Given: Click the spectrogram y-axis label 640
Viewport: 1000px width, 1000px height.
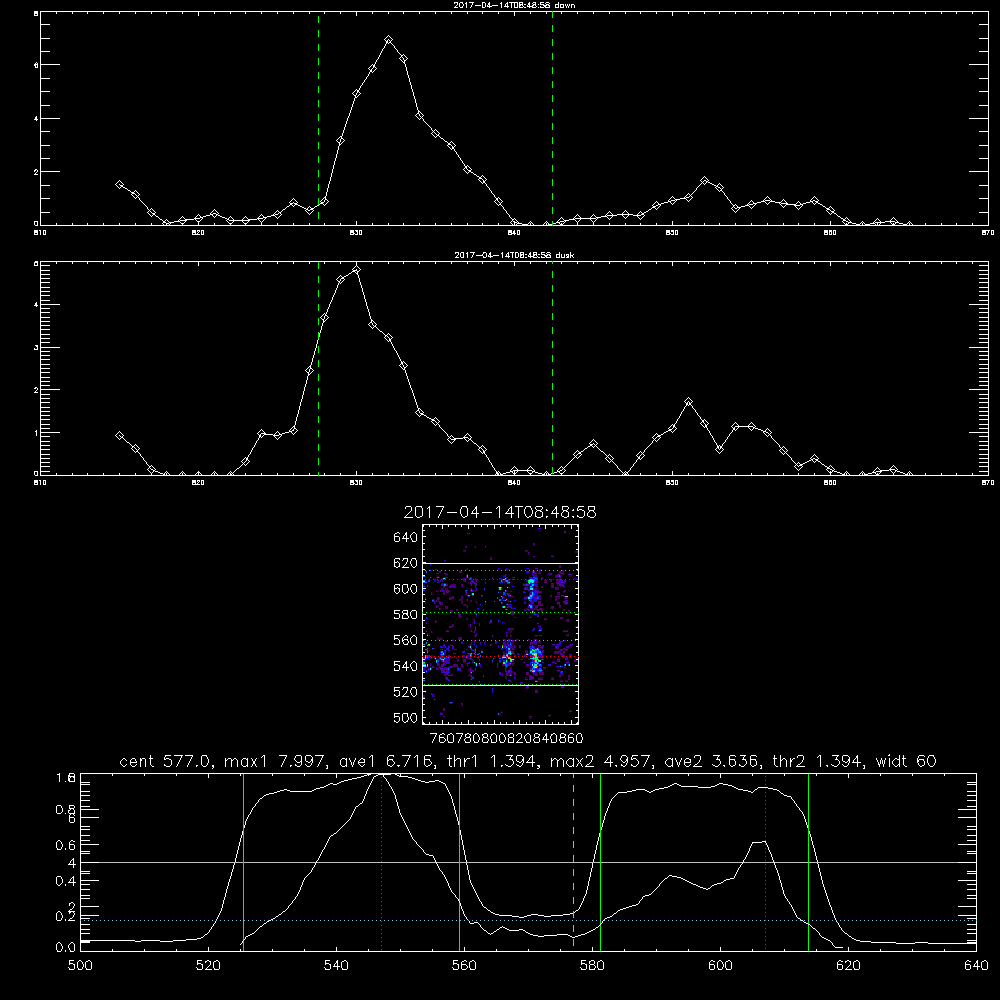Looking at the screenshot, I should 406,538.
